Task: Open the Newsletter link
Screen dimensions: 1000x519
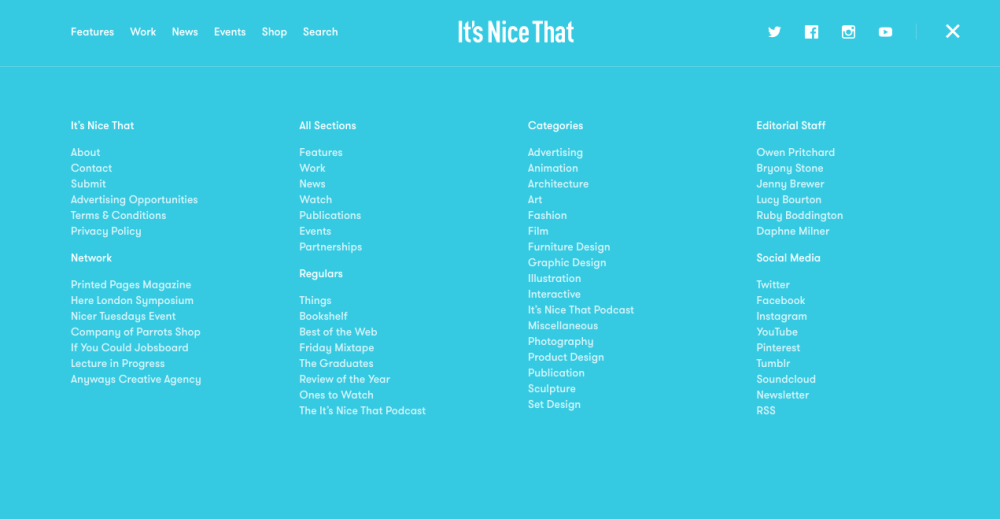Action: click(x=783, y=395)
